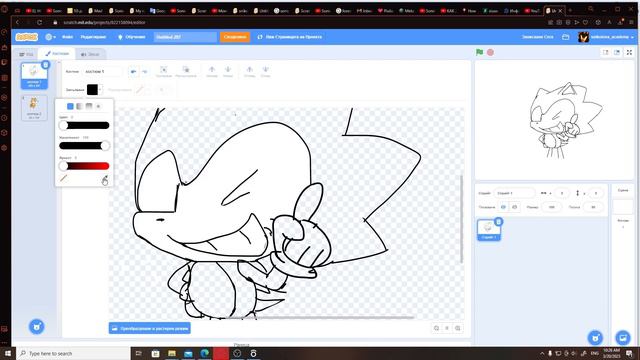Open the language globe menu
The height and width of the screenshot is (360, 640).
click(50, 37)
